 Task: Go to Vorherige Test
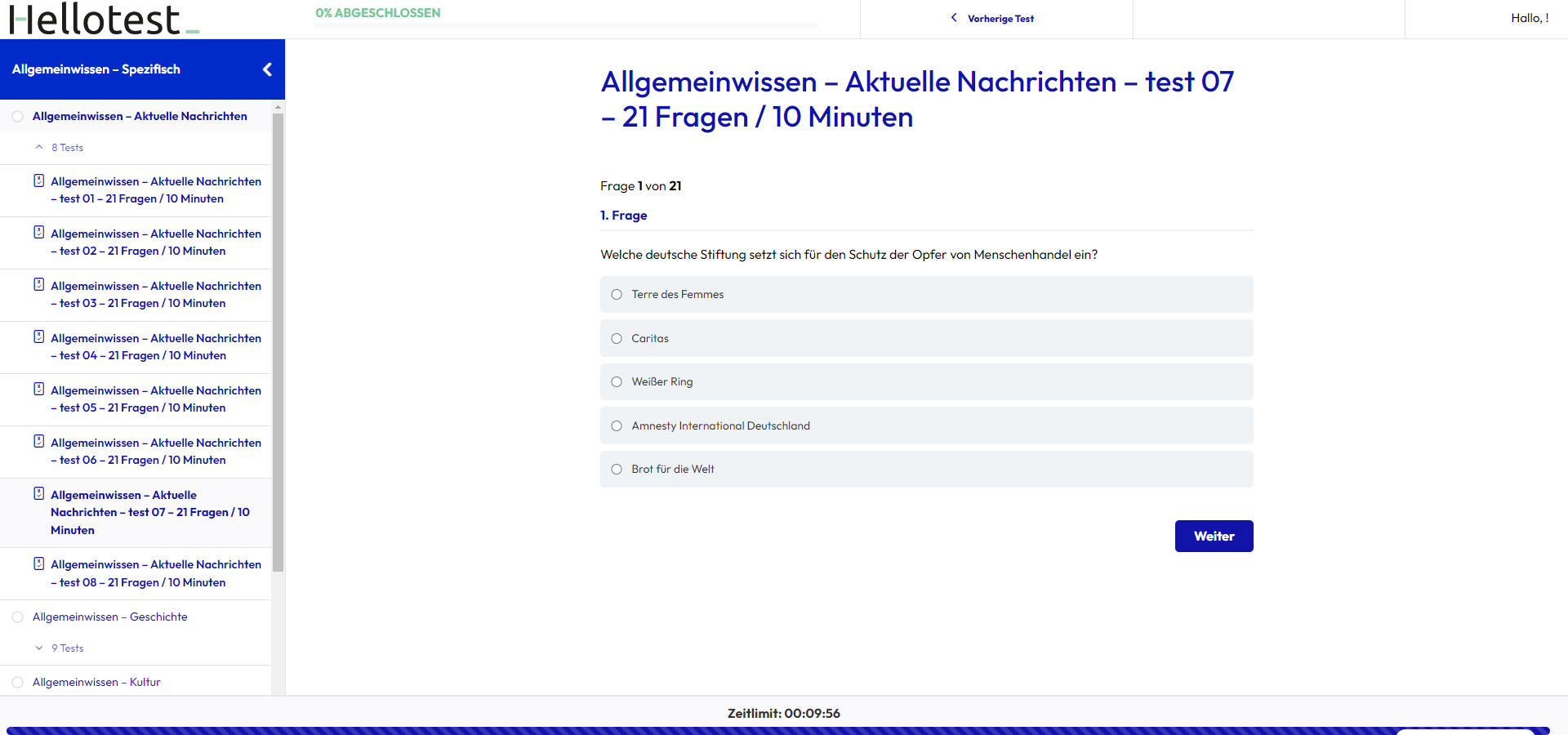(x=1000, y=19)
